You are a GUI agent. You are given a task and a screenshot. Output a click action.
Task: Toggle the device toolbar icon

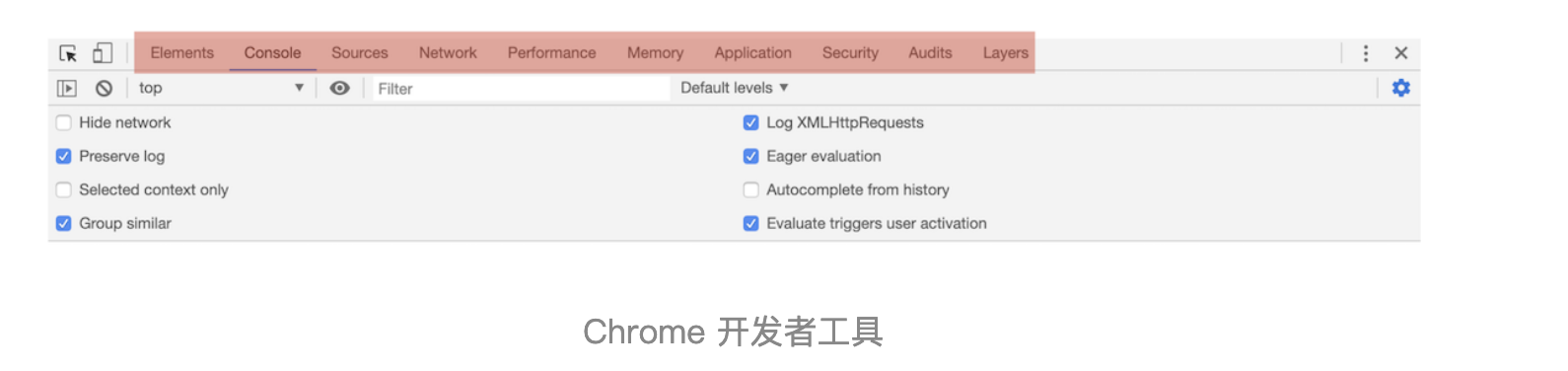pyautogui.click(x=103, y=52)
